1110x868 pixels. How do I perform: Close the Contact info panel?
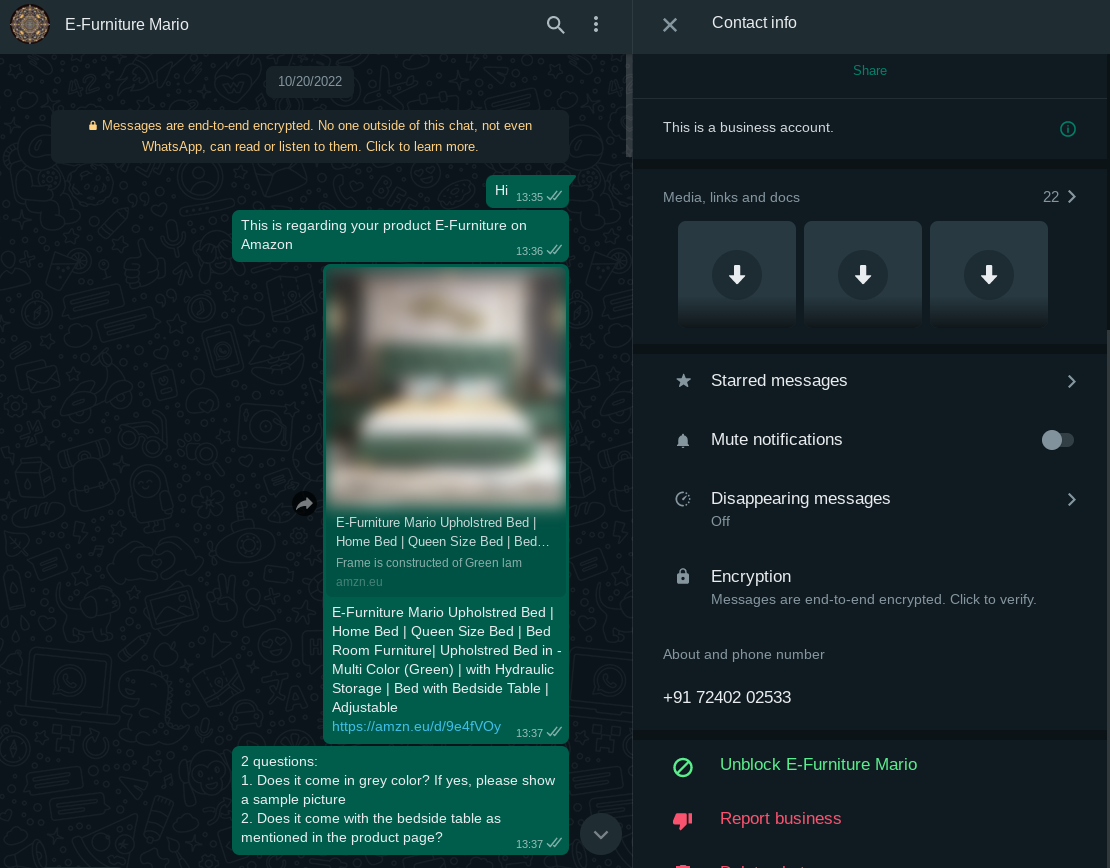670,25
